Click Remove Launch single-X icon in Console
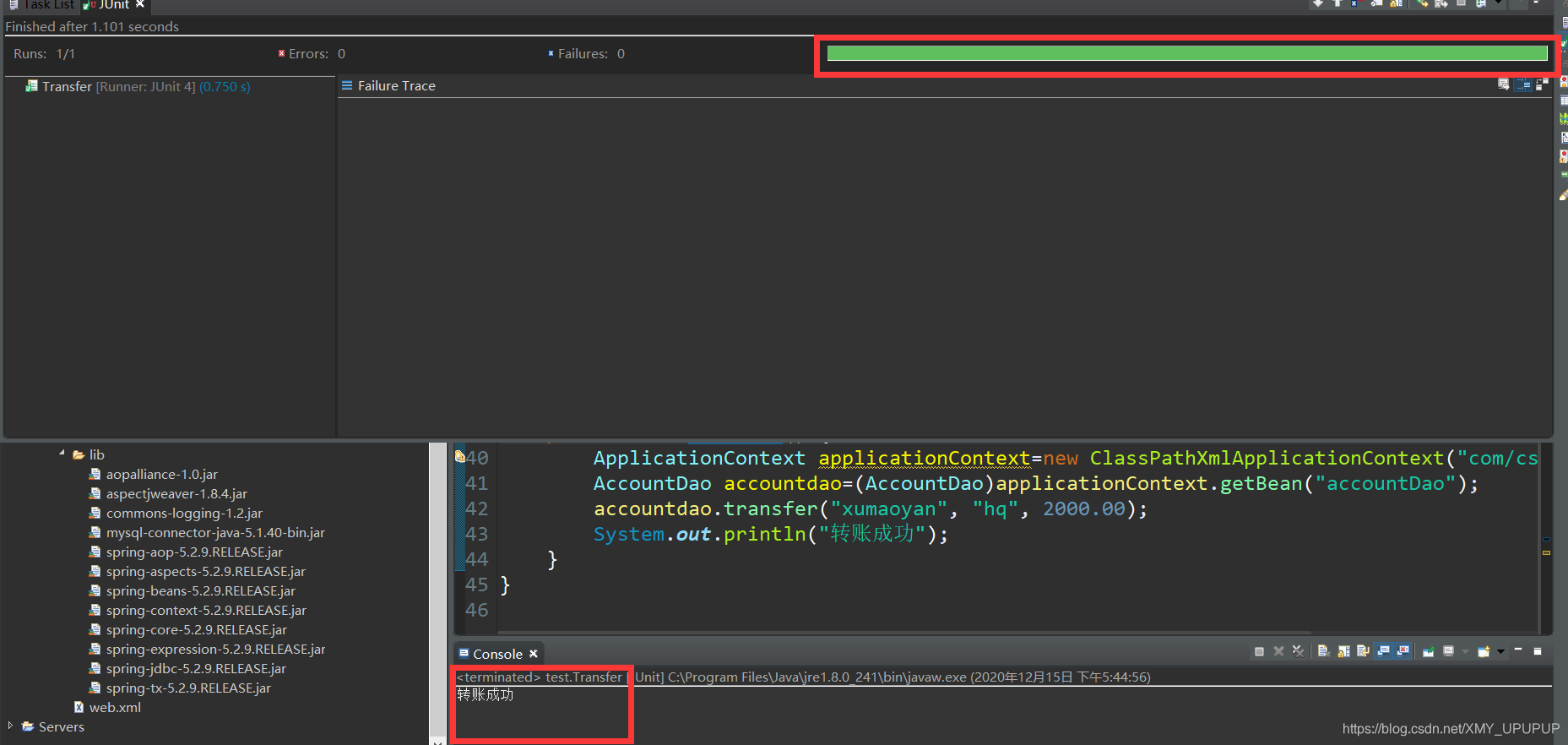Screen dimensions: 1568x745 point(1278,651)
